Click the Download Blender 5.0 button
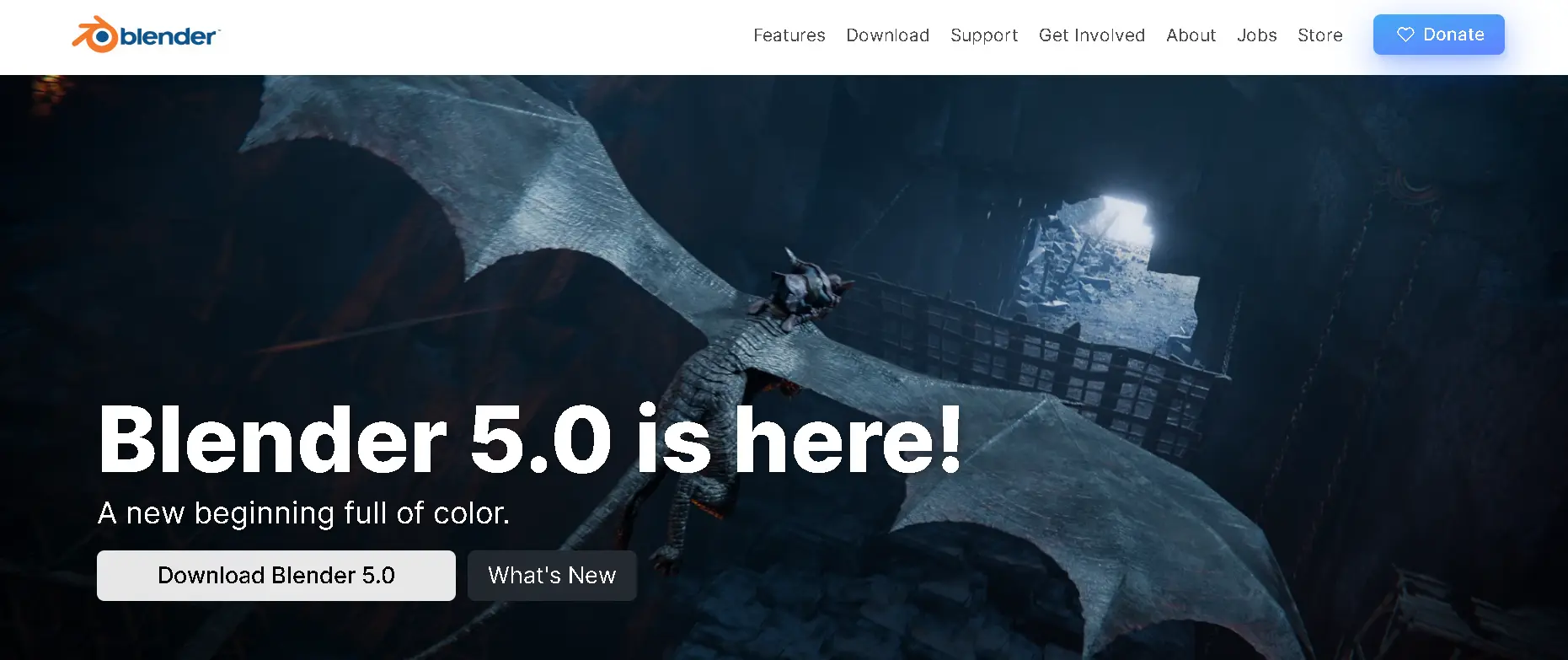The height and width of the screenshot is (660, 1568). coord(276,576)
